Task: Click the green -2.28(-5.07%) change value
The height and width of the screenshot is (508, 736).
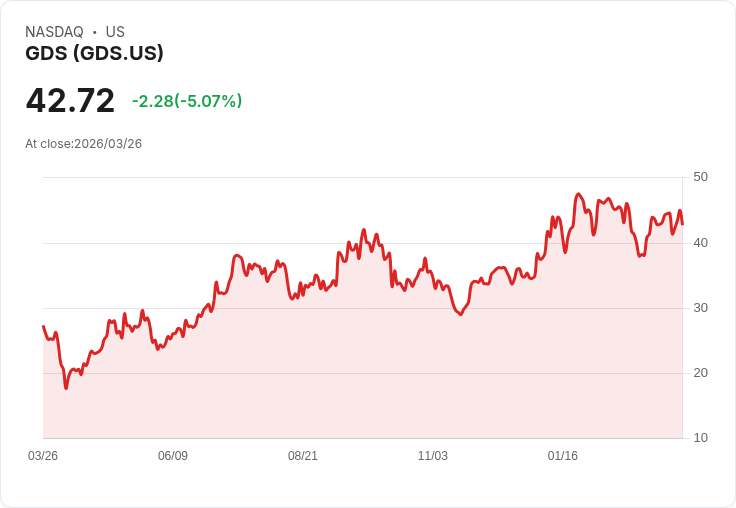Action: (187, 101)
